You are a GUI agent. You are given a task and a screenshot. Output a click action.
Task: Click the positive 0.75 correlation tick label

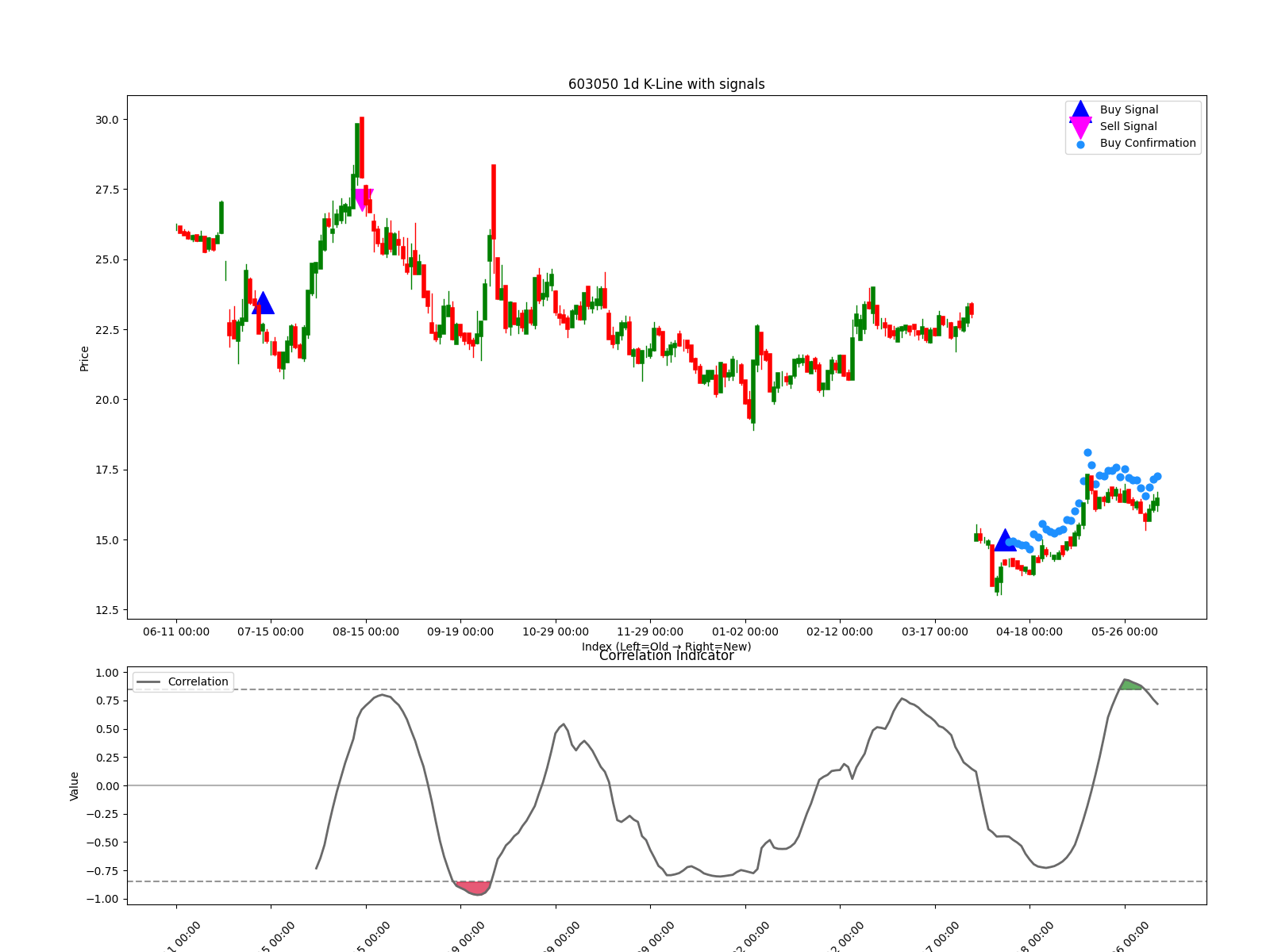106,701
